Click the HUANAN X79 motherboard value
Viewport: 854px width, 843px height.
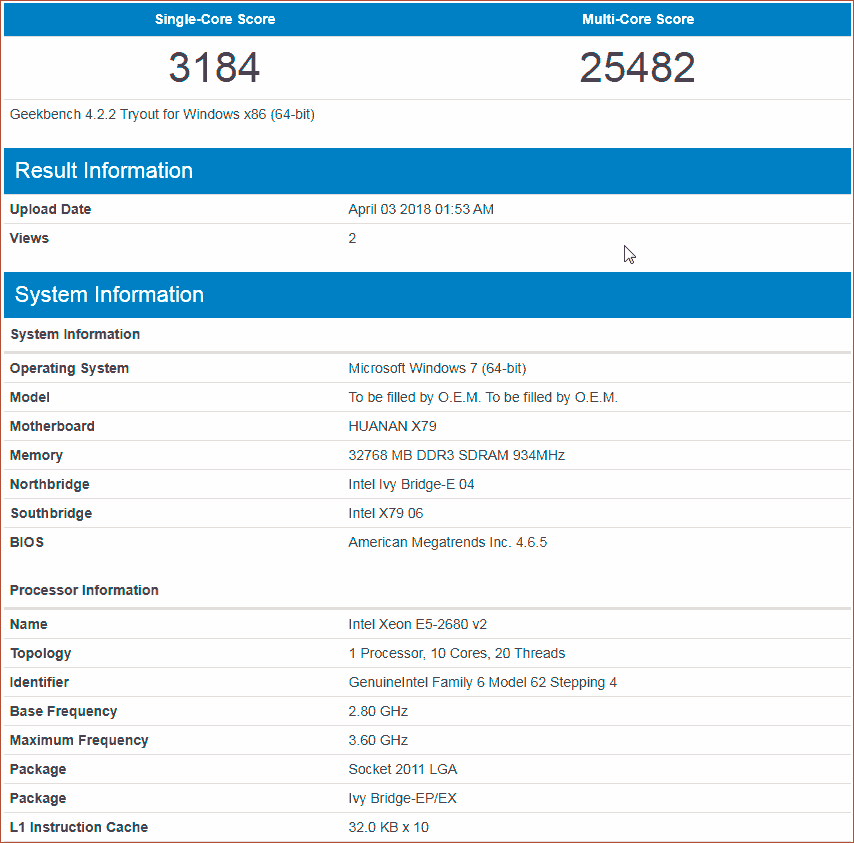(x=392, y=426)
